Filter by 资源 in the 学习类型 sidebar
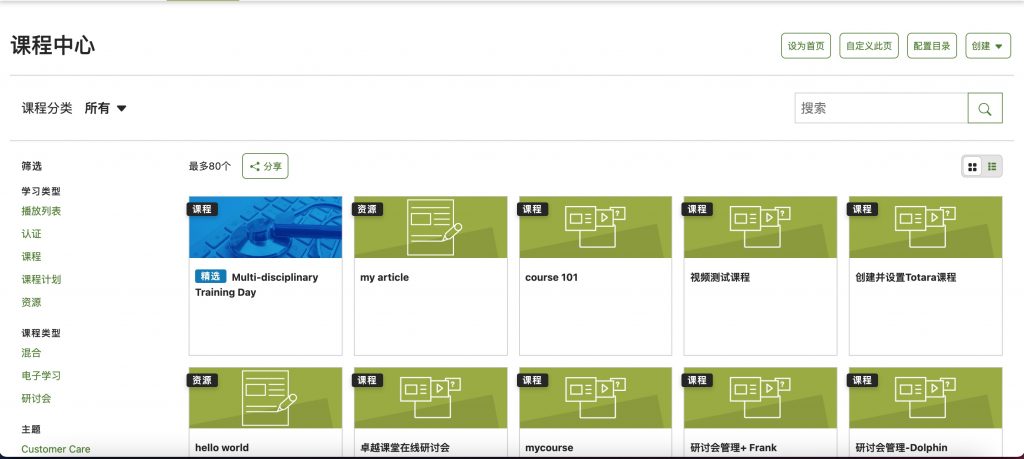This screenshot has width=1024, height=459. point(31,302)
